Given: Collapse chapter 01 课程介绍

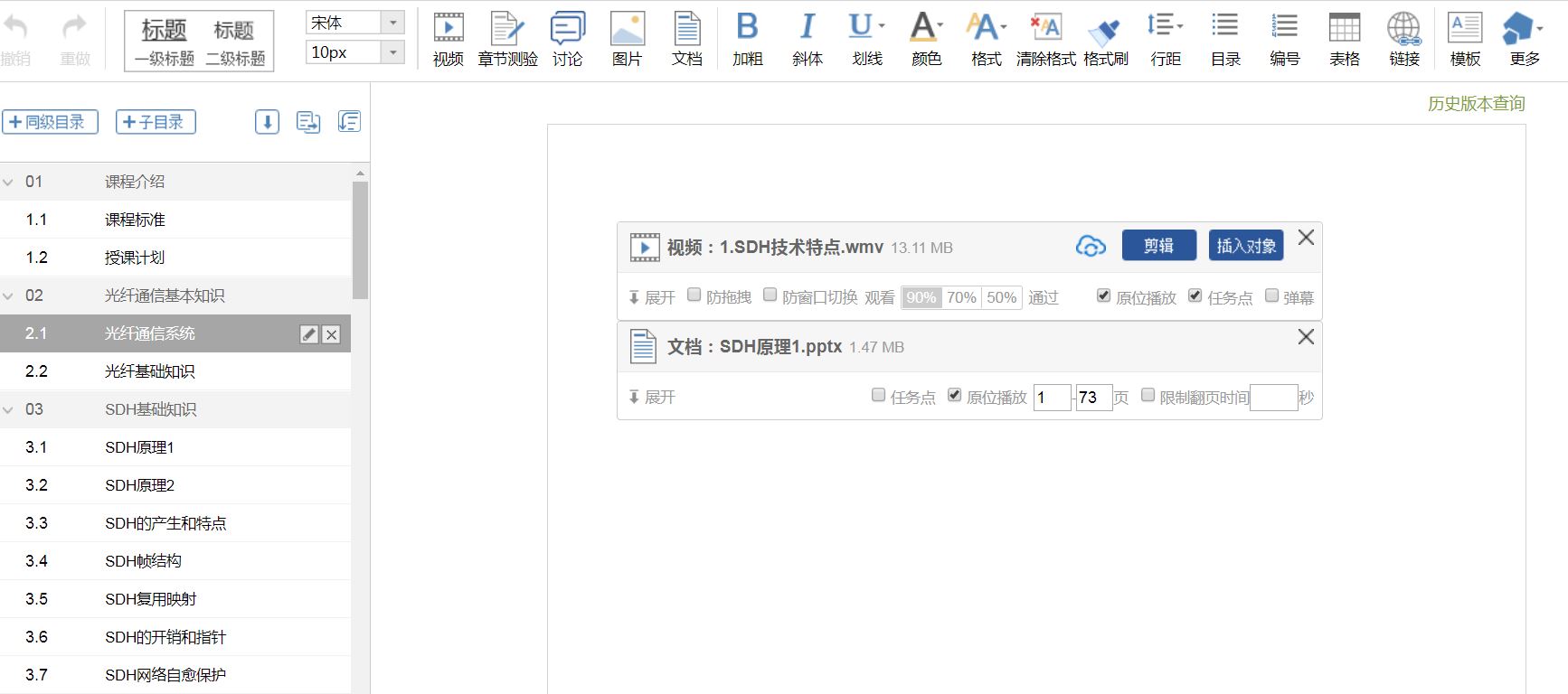Looking at the screenshot, I should tap(8, 183).
